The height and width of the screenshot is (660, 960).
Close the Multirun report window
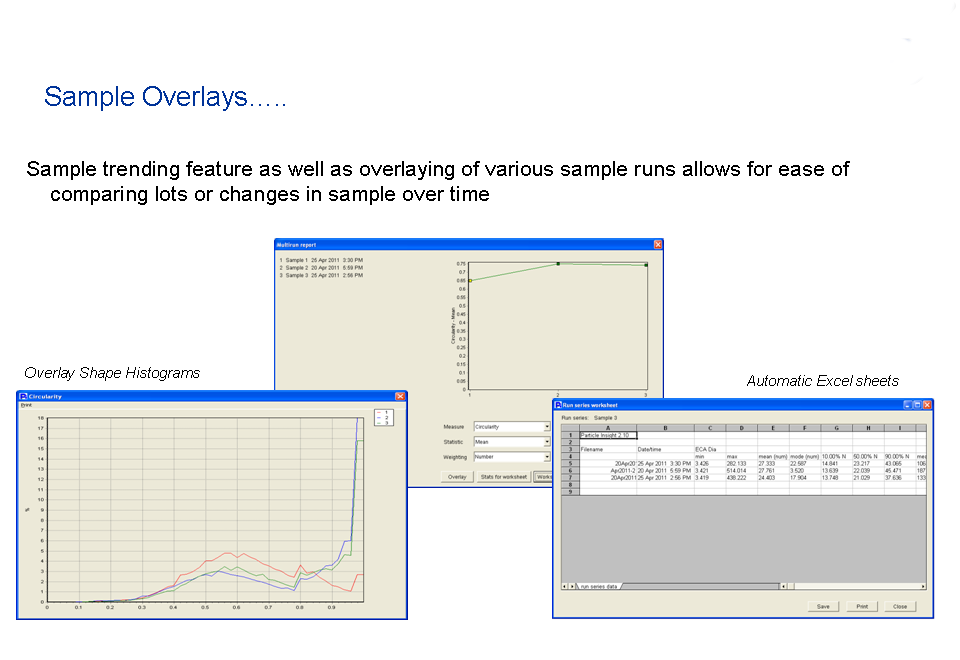tap(657, 244)
